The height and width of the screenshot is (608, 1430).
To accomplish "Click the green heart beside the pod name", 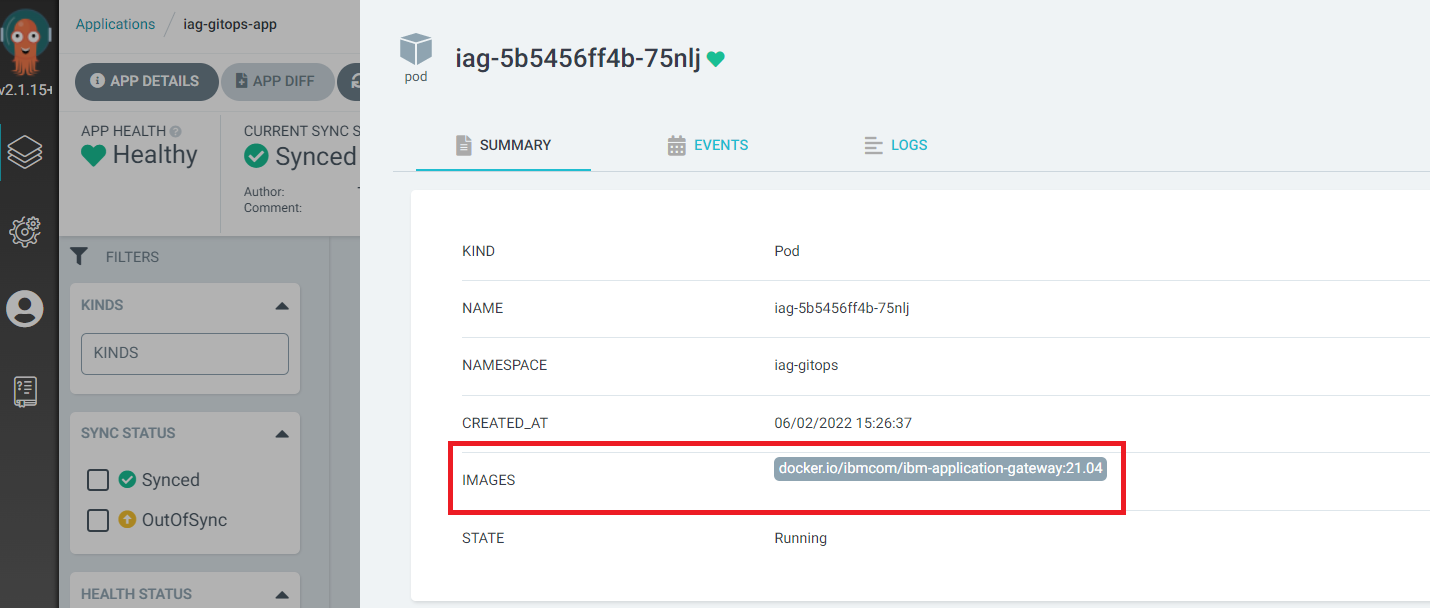I will (715, 59).
